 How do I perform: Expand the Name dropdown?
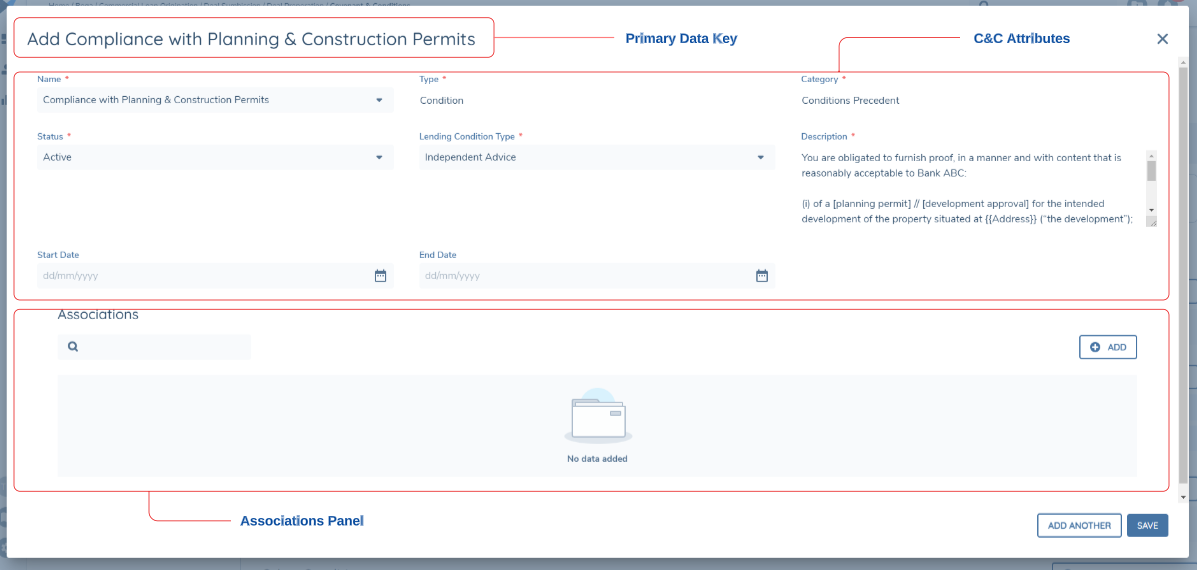click(x=379, y=100)
